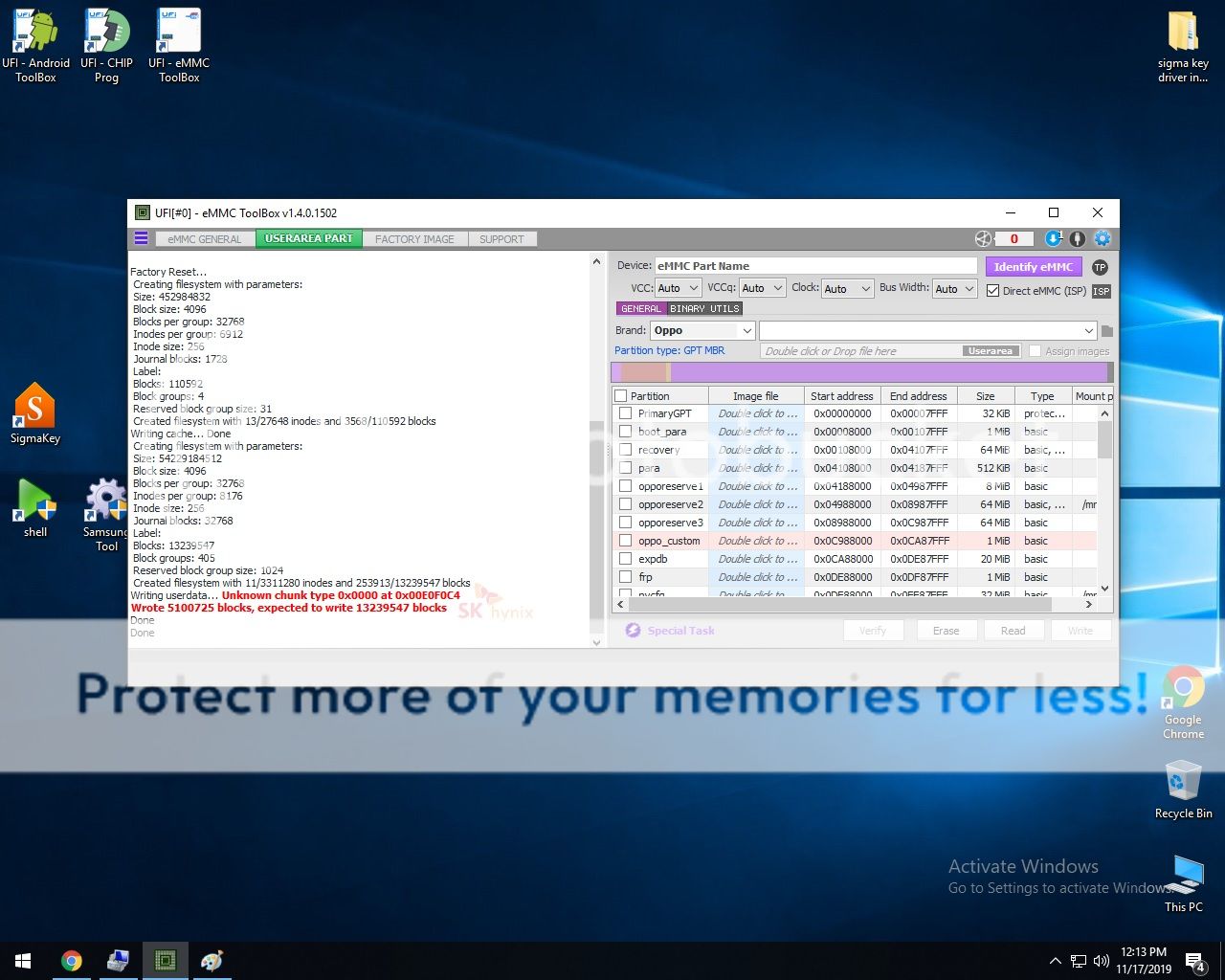The image size is (1225, 980).
Task: Click the taskbar volume icon
Action: click(x=1102, y=961)
